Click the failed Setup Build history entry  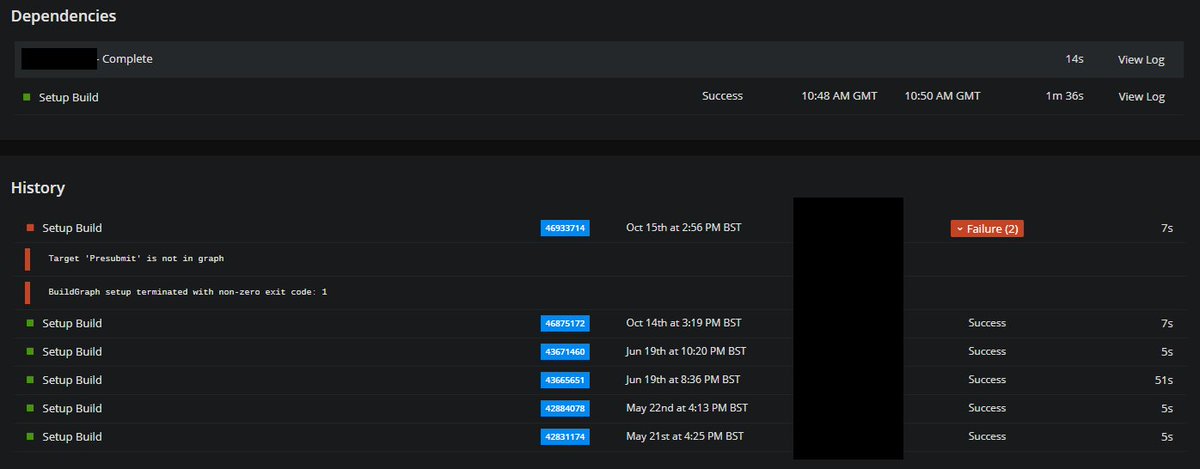(x=72, y=228)
